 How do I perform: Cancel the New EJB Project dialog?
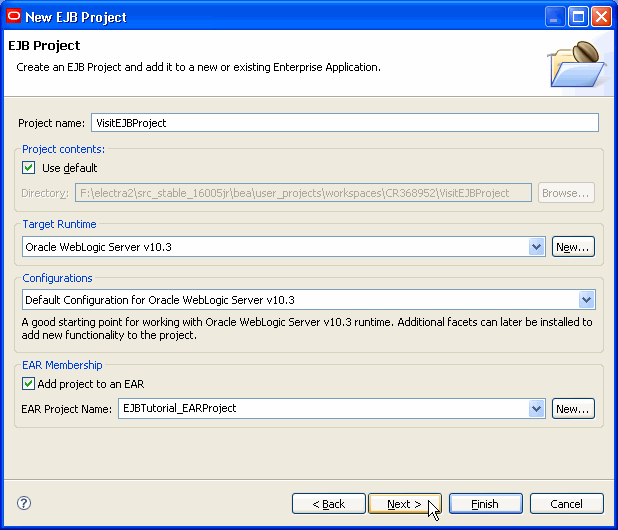pyautogui.click(x=566, y=504)
